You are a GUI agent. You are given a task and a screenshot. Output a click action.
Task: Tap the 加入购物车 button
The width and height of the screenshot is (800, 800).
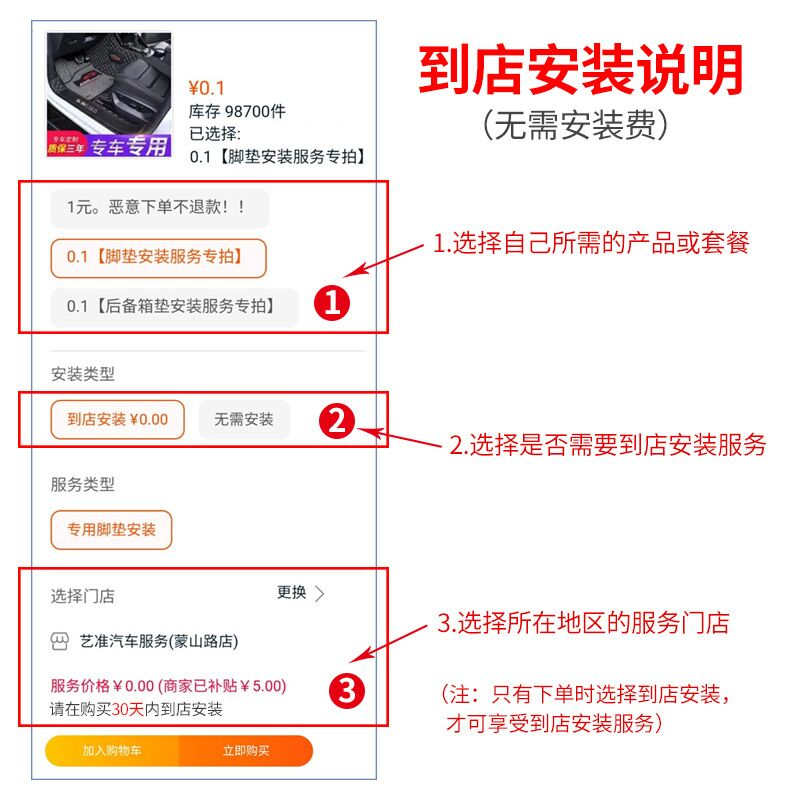[112, 751]
